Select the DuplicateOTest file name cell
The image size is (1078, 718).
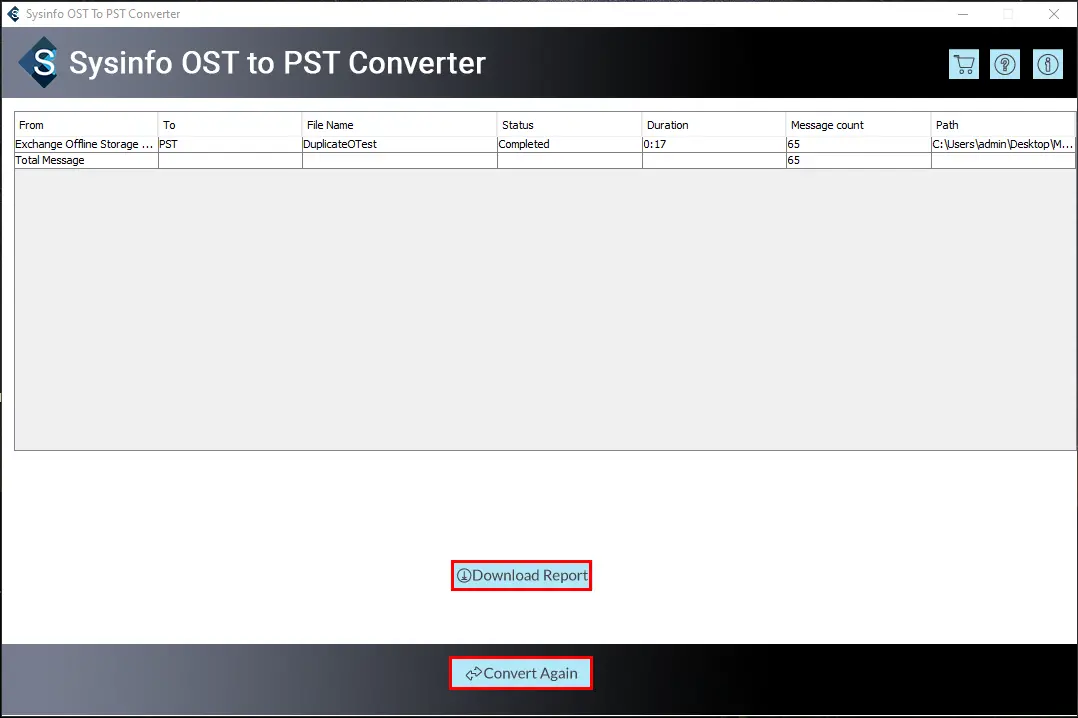(399, 144)
